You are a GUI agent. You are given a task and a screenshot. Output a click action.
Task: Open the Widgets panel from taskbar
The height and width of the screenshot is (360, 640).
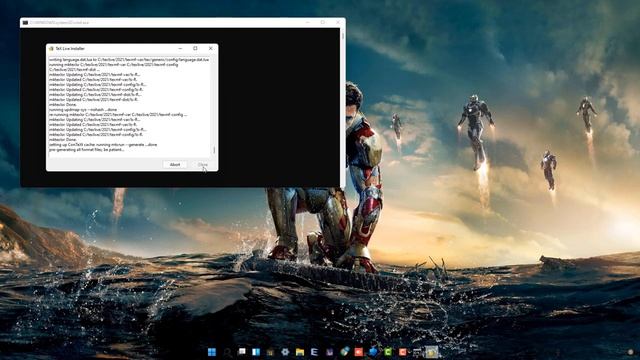(256, 352)
